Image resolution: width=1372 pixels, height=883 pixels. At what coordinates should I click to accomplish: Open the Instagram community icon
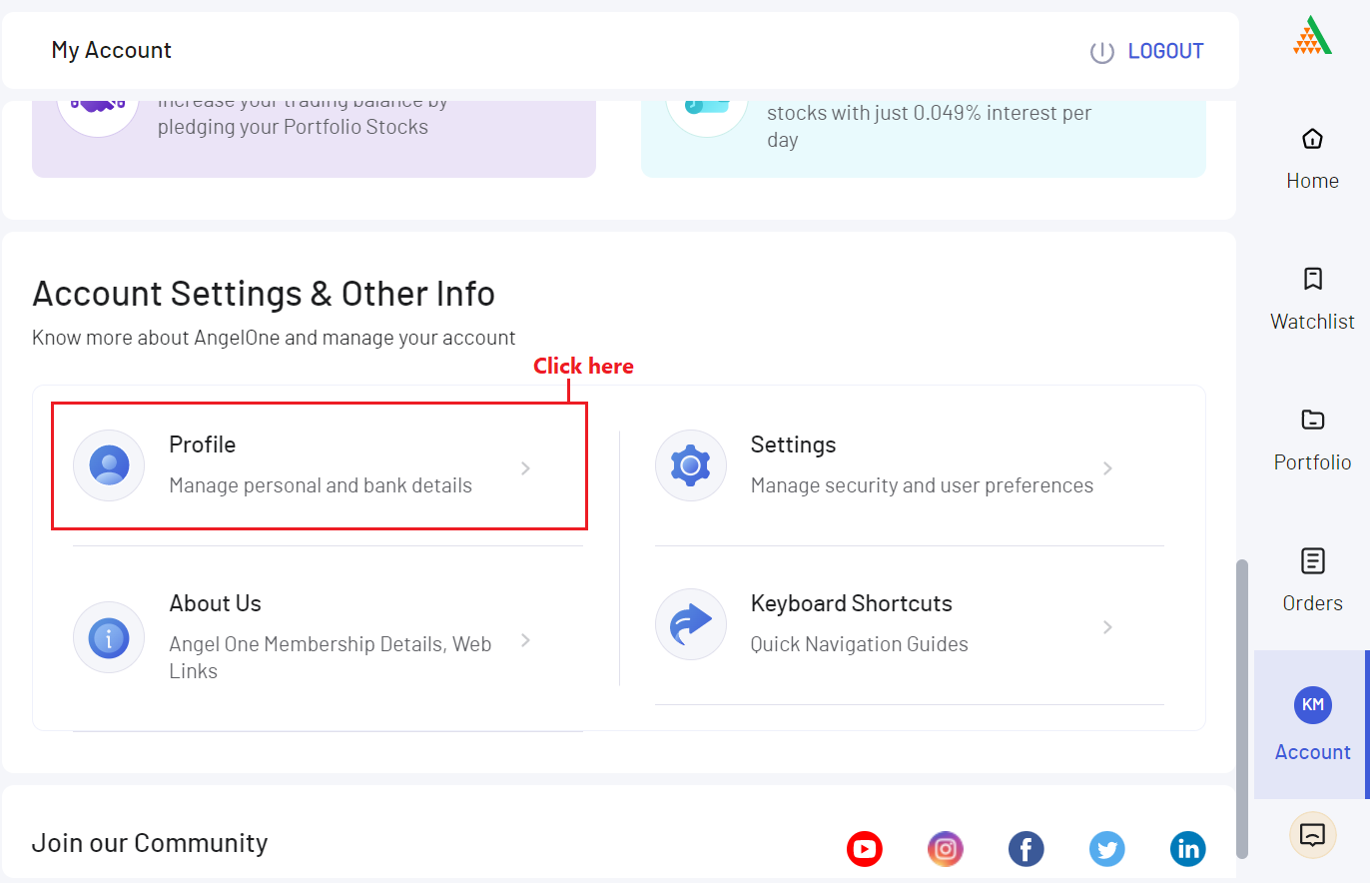click(945, 849)
